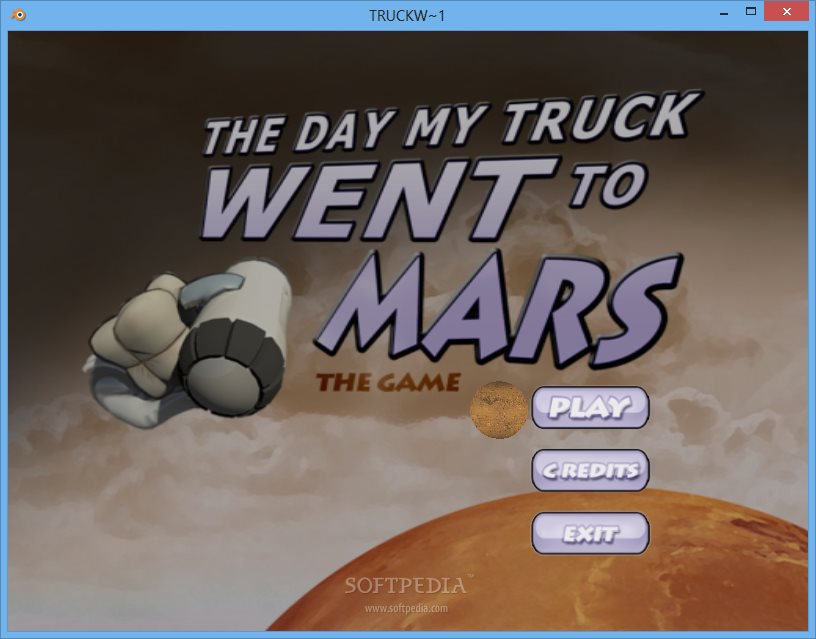The width and height of the screenshot is (816, 639).
Task: Quit the game via EXIT button
Action: pyautogui.click(x=591, y=533)
